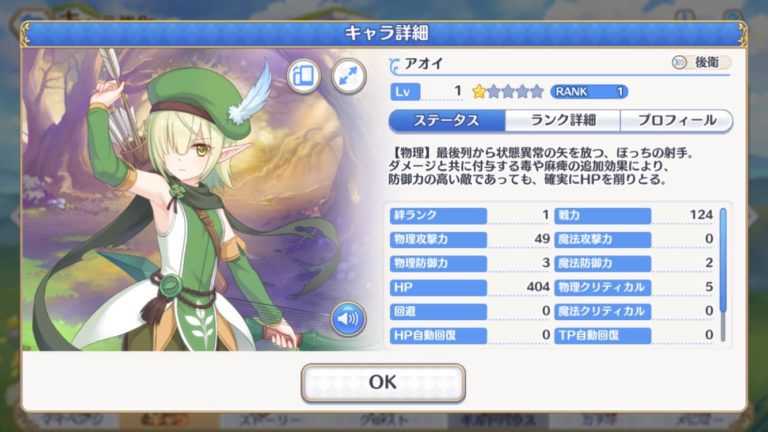Tap the fifth gray star

537,92
